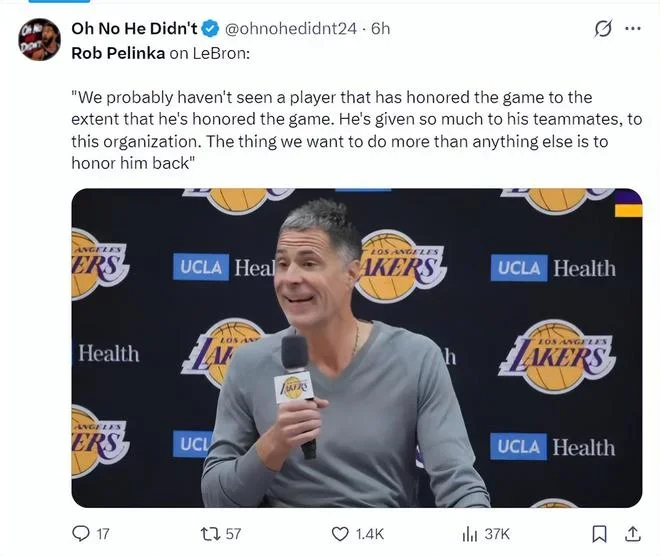Click the blue verified badge
The height and width of the screenshot is (556, 660).
pos(210,29)
